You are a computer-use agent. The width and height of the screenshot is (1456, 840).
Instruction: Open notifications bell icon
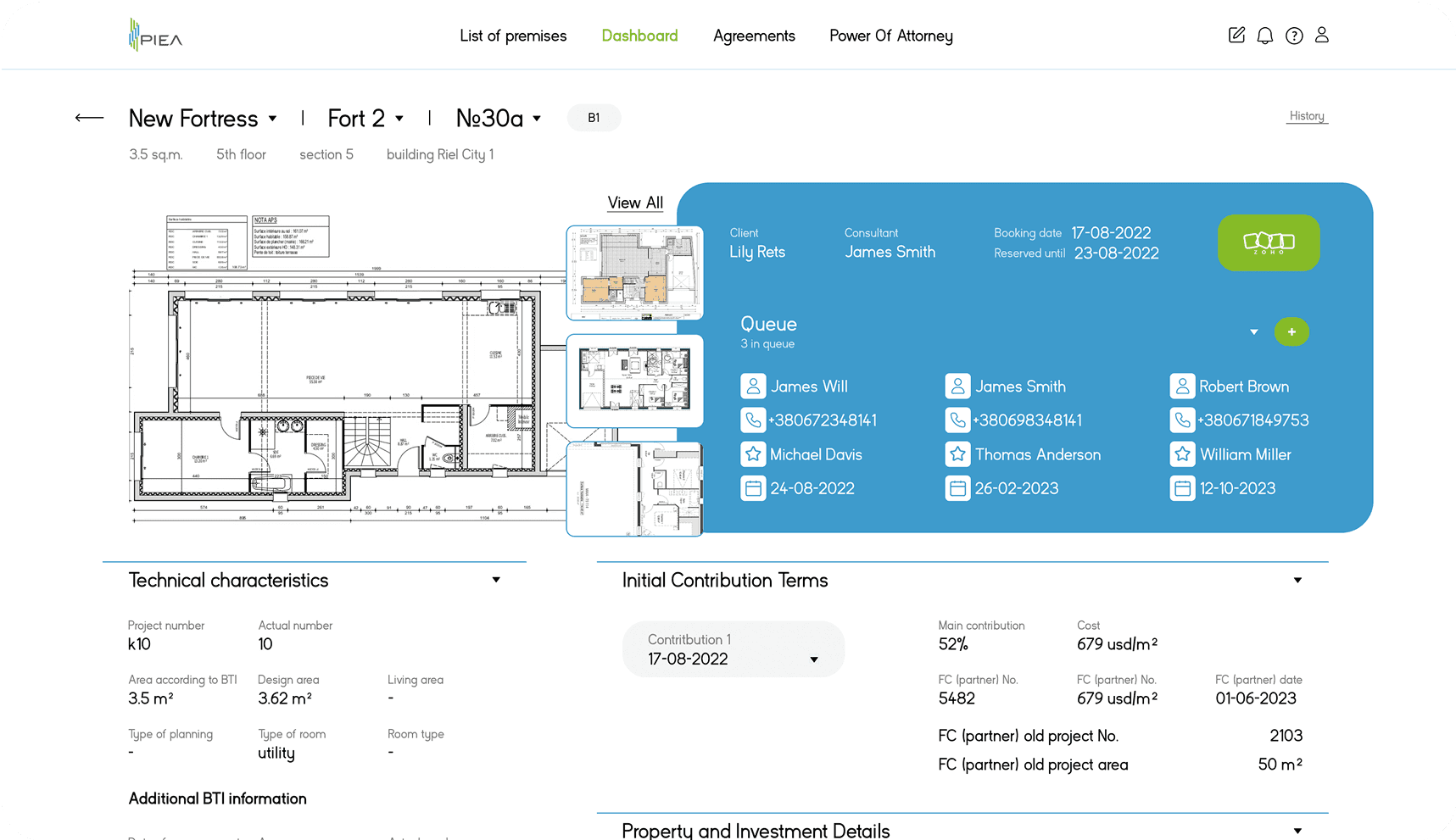1264,36
